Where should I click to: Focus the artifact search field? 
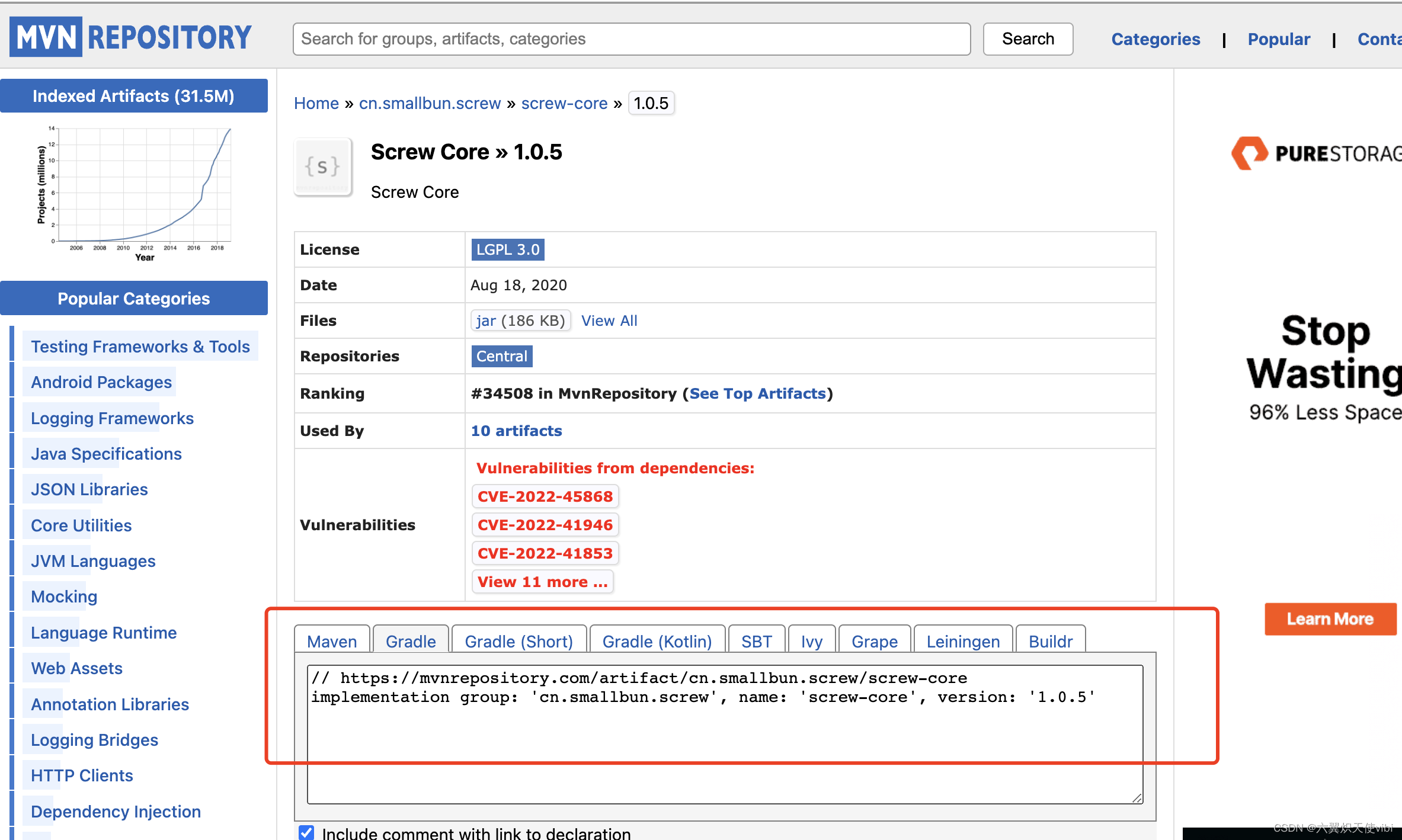tap(632, 39)
